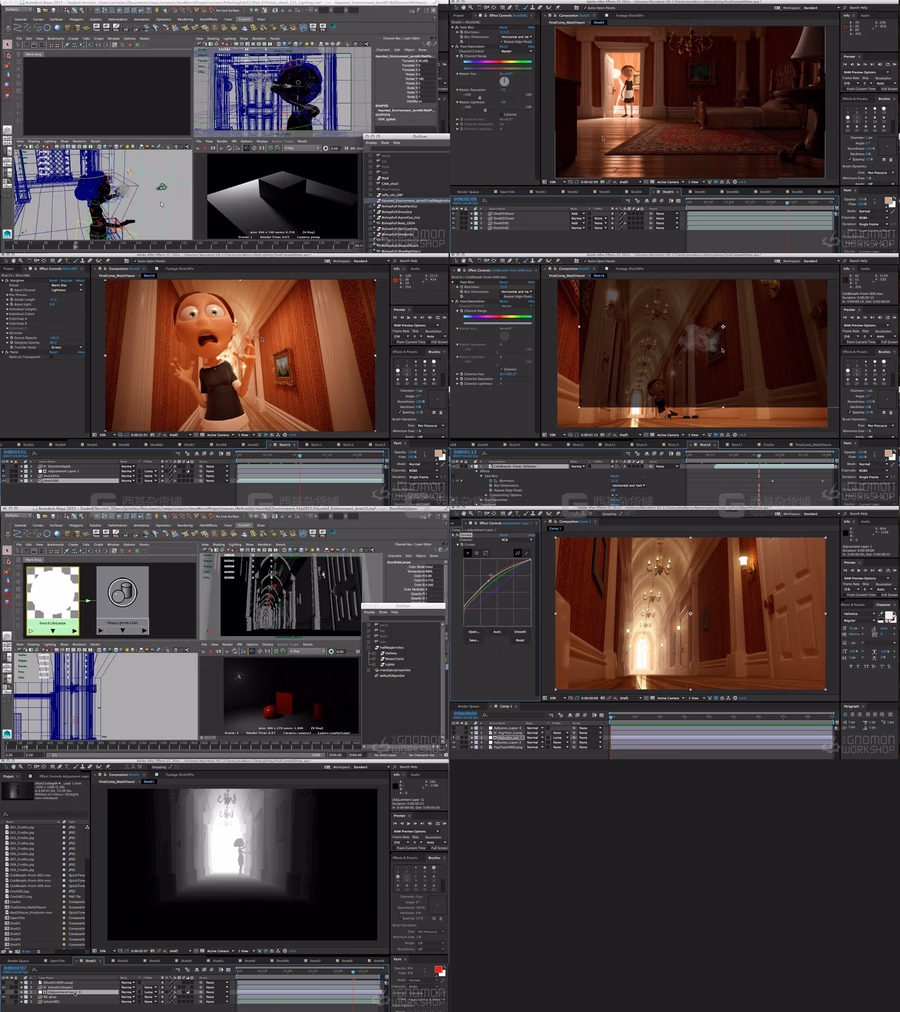Screen dimensions: 900x1012
Task: Toggle visibility of layer 3 in the Comp 1 timeline
Action: 453,738
